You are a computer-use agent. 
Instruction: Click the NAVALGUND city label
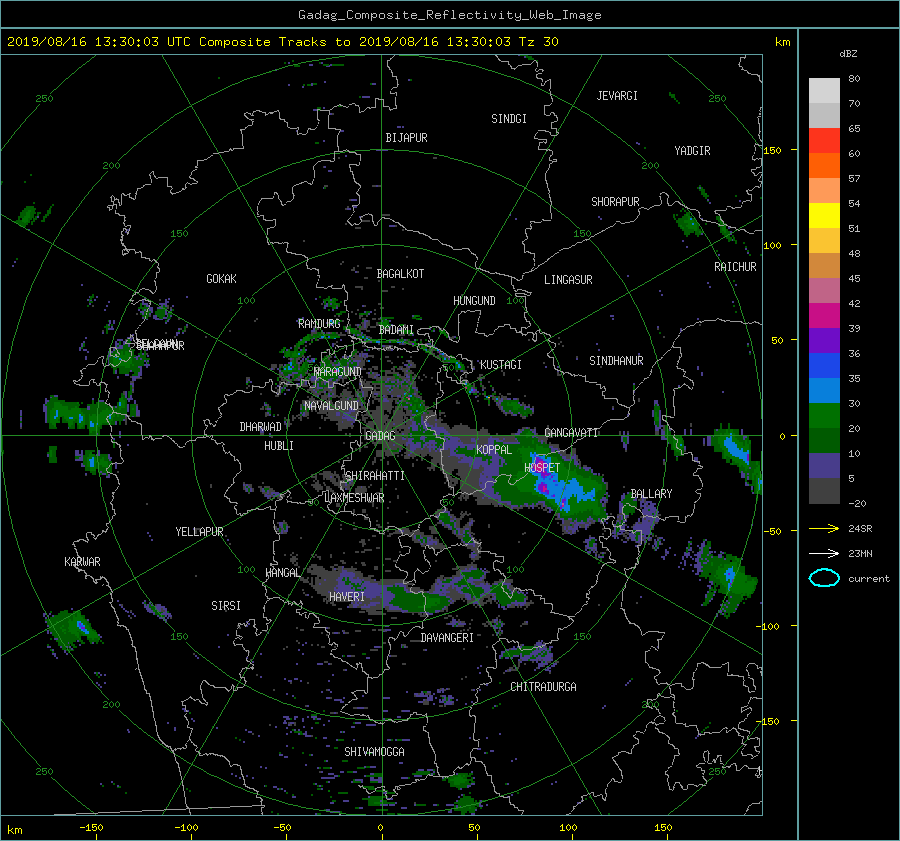point(331,406)
